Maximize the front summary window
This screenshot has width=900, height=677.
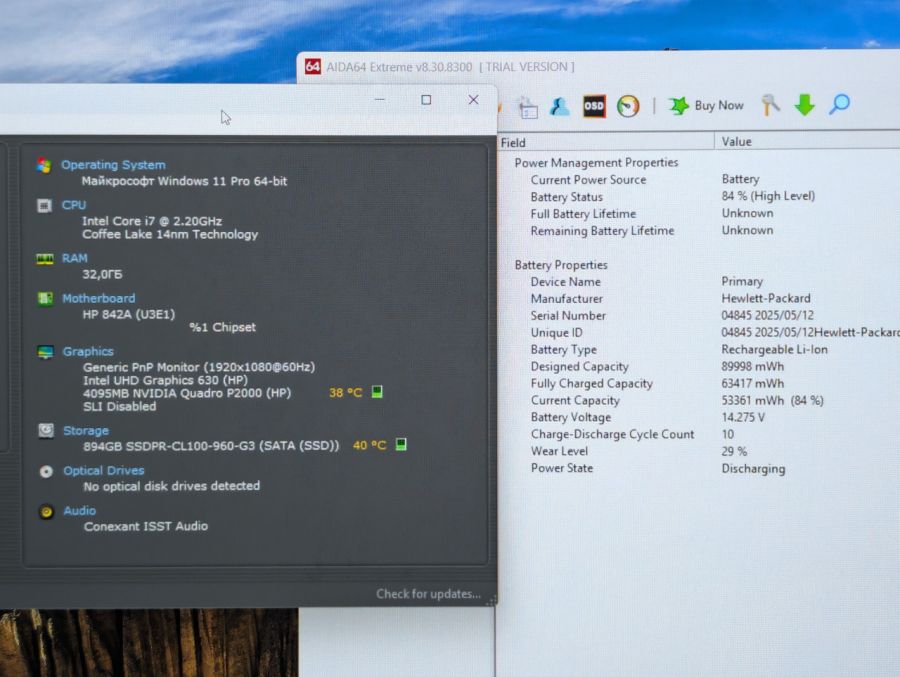[426, 100]
